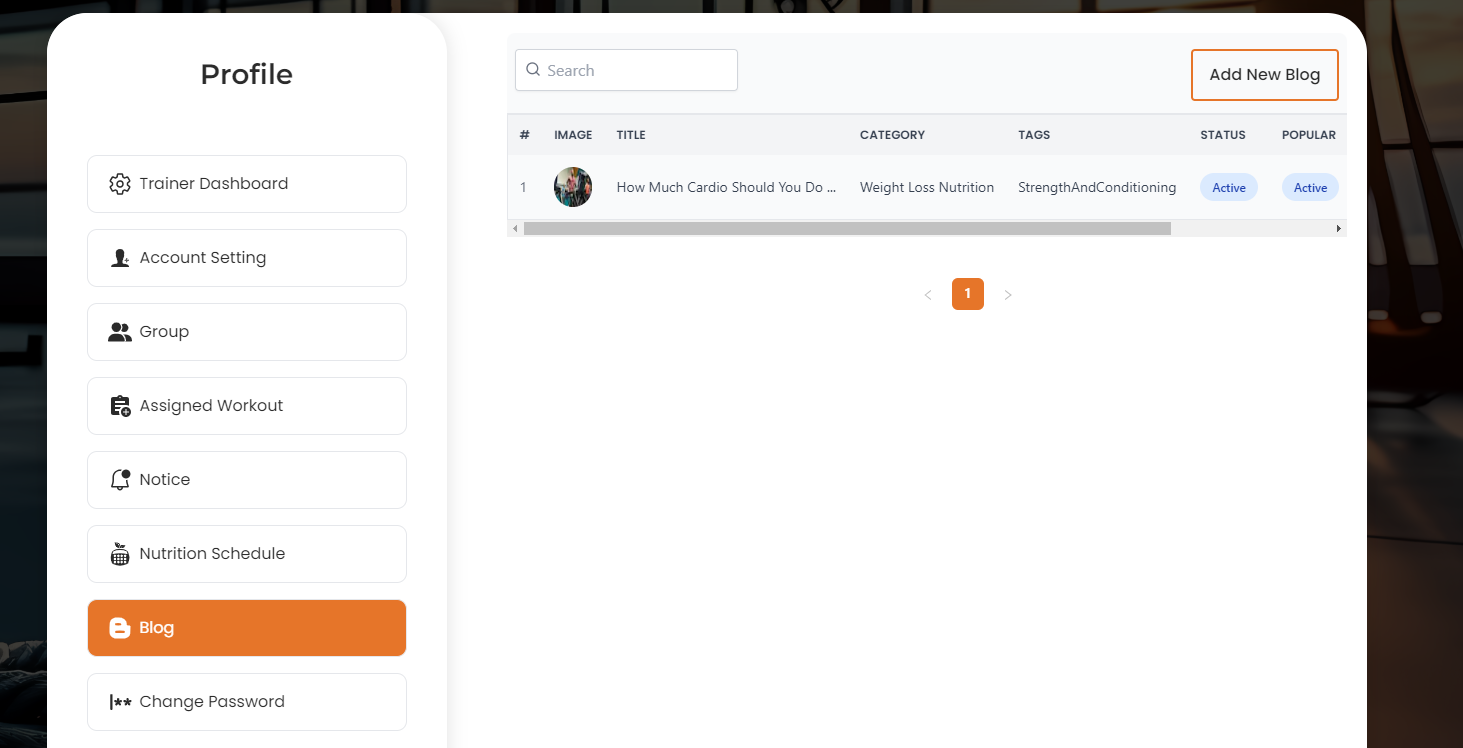Open the Assigned Workout menu item
The image size is (1463, 748).
point(246,406)
